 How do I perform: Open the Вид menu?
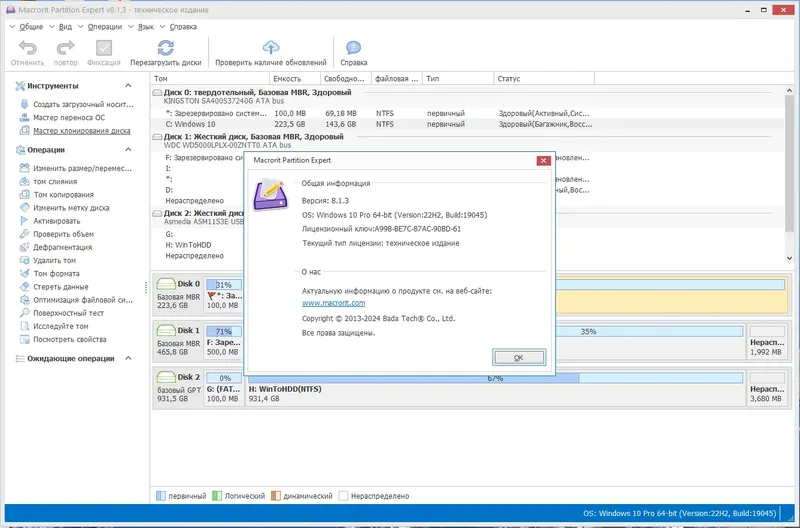tap(65, 27)
